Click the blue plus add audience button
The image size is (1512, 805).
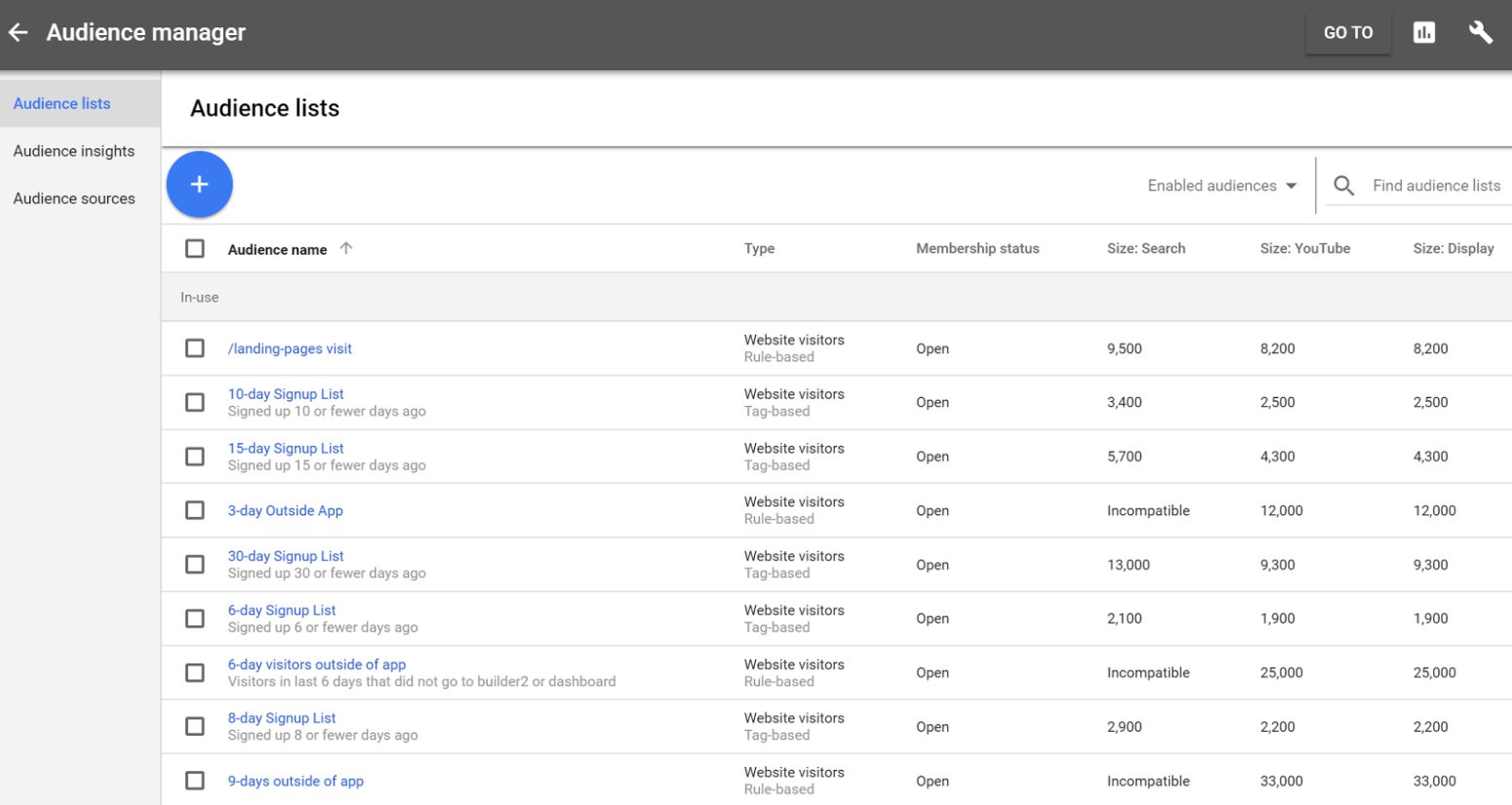[x=199, y=184]
